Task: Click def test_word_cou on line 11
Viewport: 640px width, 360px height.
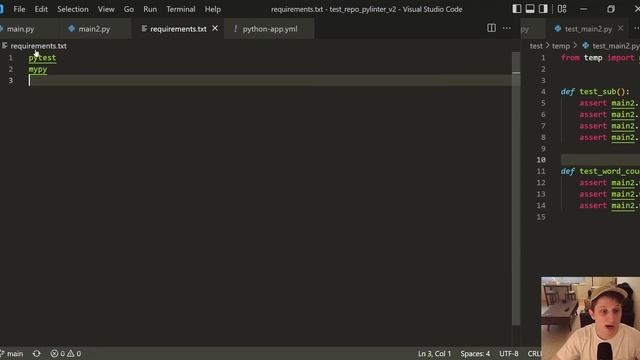Action: point(600,171)
